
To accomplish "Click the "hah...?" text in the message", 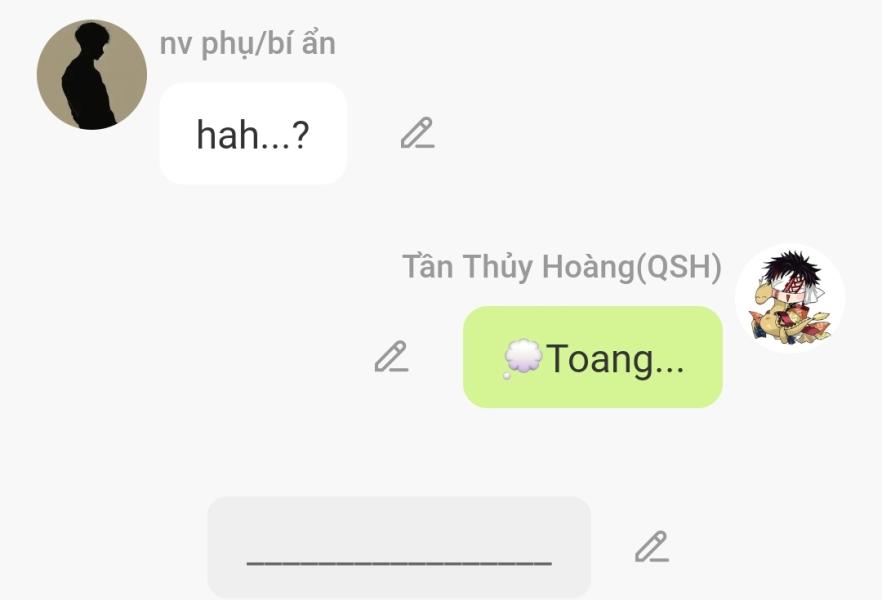I will 253,135.
